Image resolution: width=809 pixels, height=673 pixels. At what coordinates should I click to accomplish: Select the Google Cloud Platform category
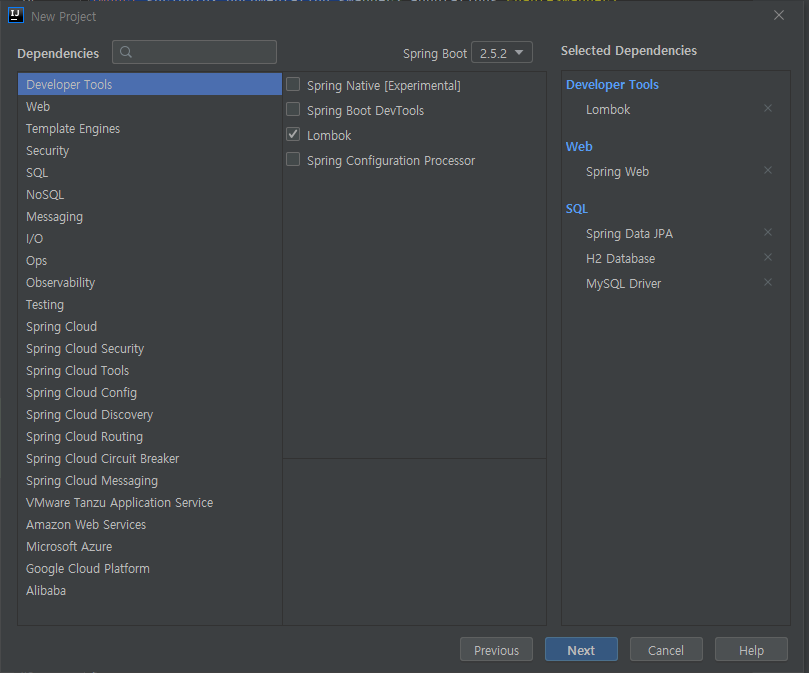(150, 569)
